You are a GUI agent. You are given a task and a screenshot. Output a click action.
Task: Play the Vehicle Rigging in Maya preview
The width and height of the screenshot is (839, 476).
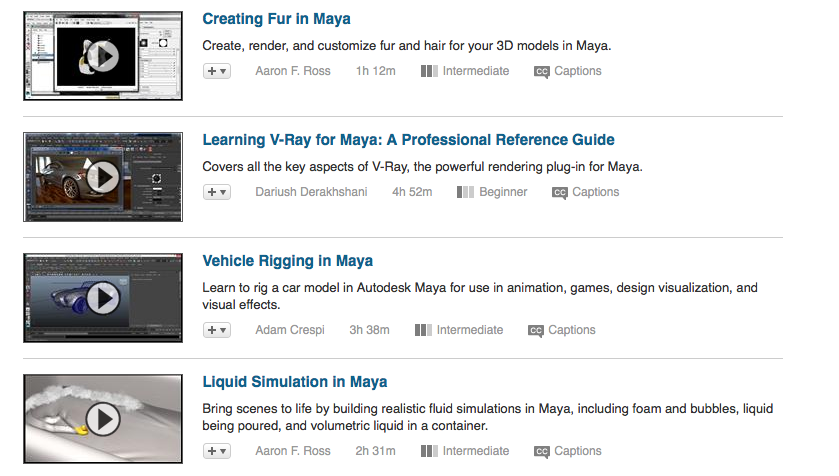103,297
